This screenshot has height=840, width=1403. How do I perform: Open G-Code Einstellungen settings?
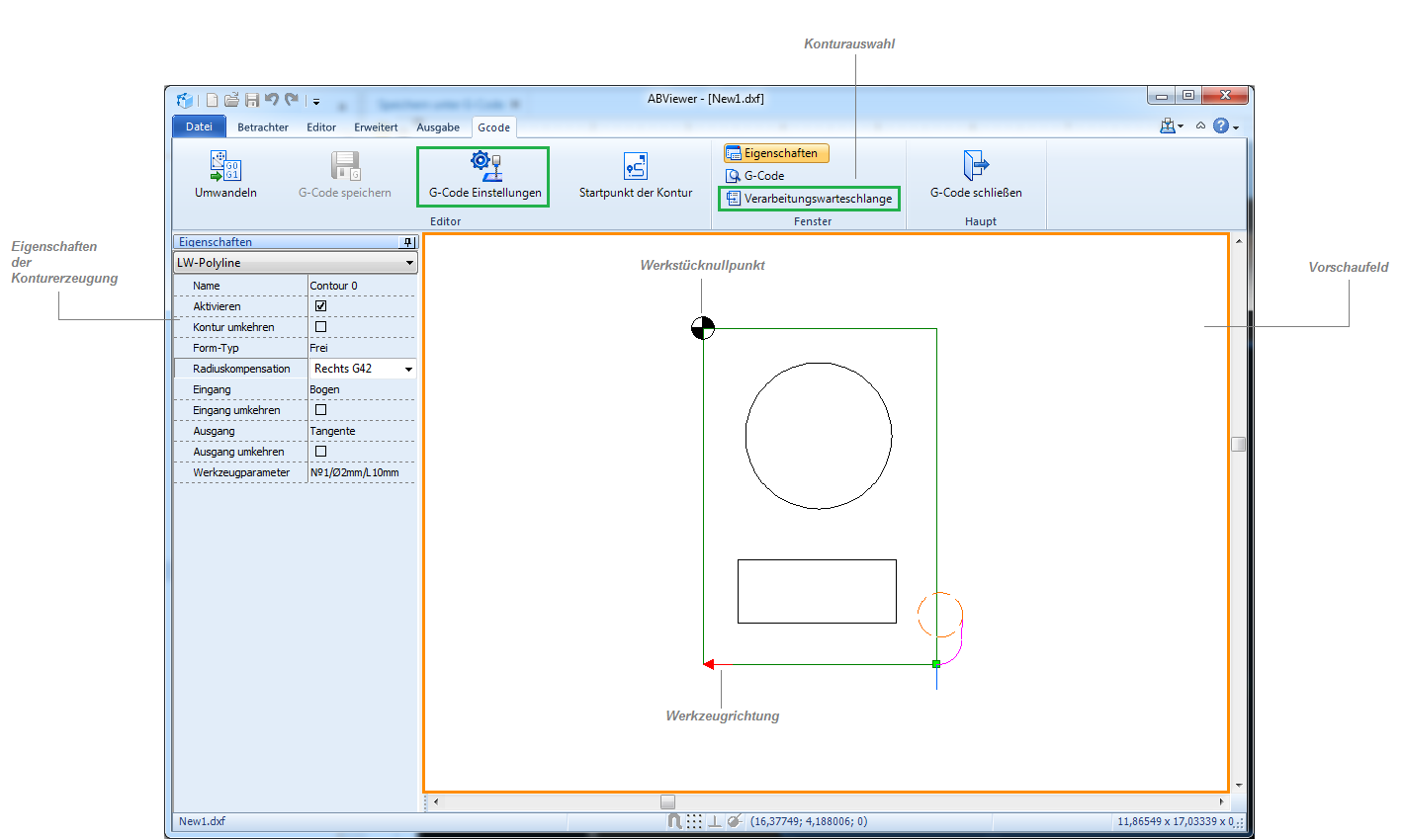(x=484, y=175)
